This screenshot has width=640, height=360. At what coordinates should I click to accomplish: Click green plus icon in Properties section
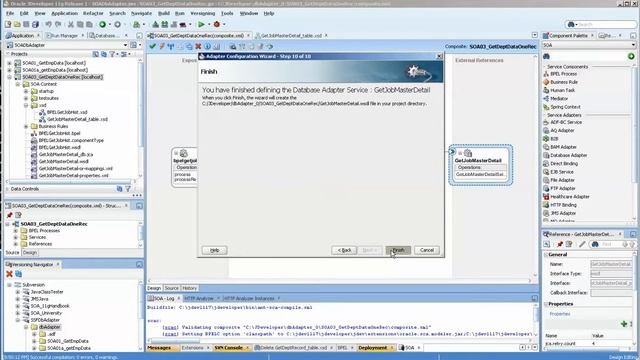pos(624,324)
